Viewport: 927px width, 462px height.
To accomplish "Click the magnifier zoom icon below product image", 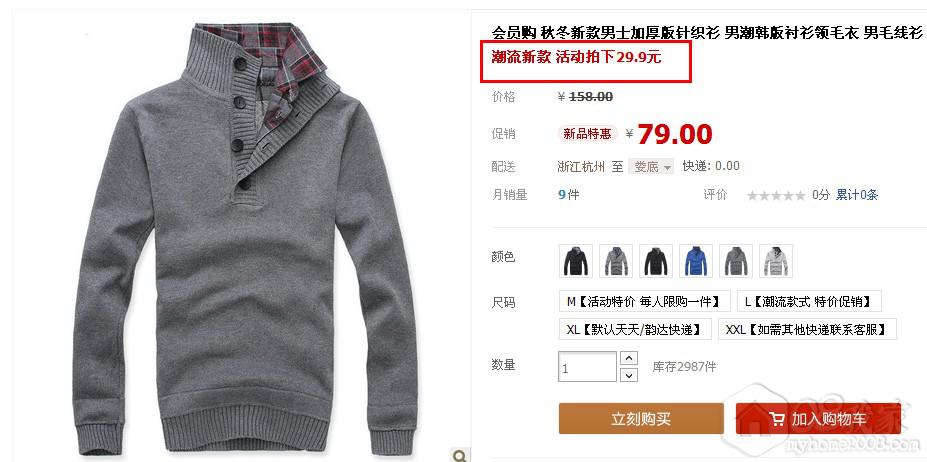I will point(459,455).
